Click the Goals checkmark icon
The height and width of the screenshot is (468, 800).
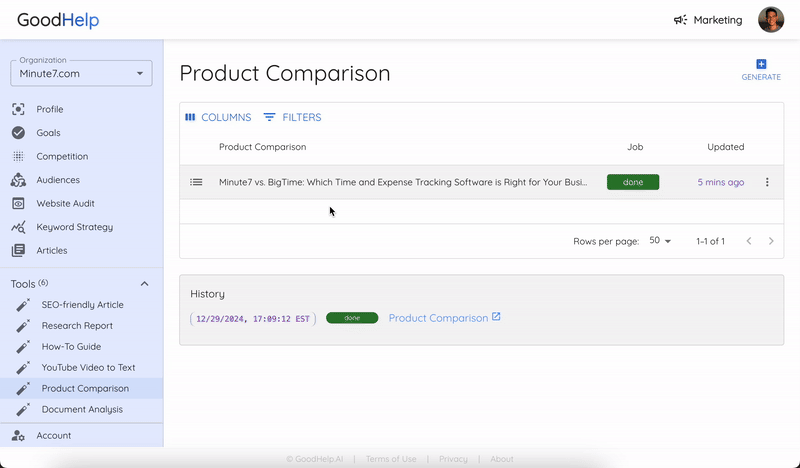pyautogui.click(x=18, y=133)
